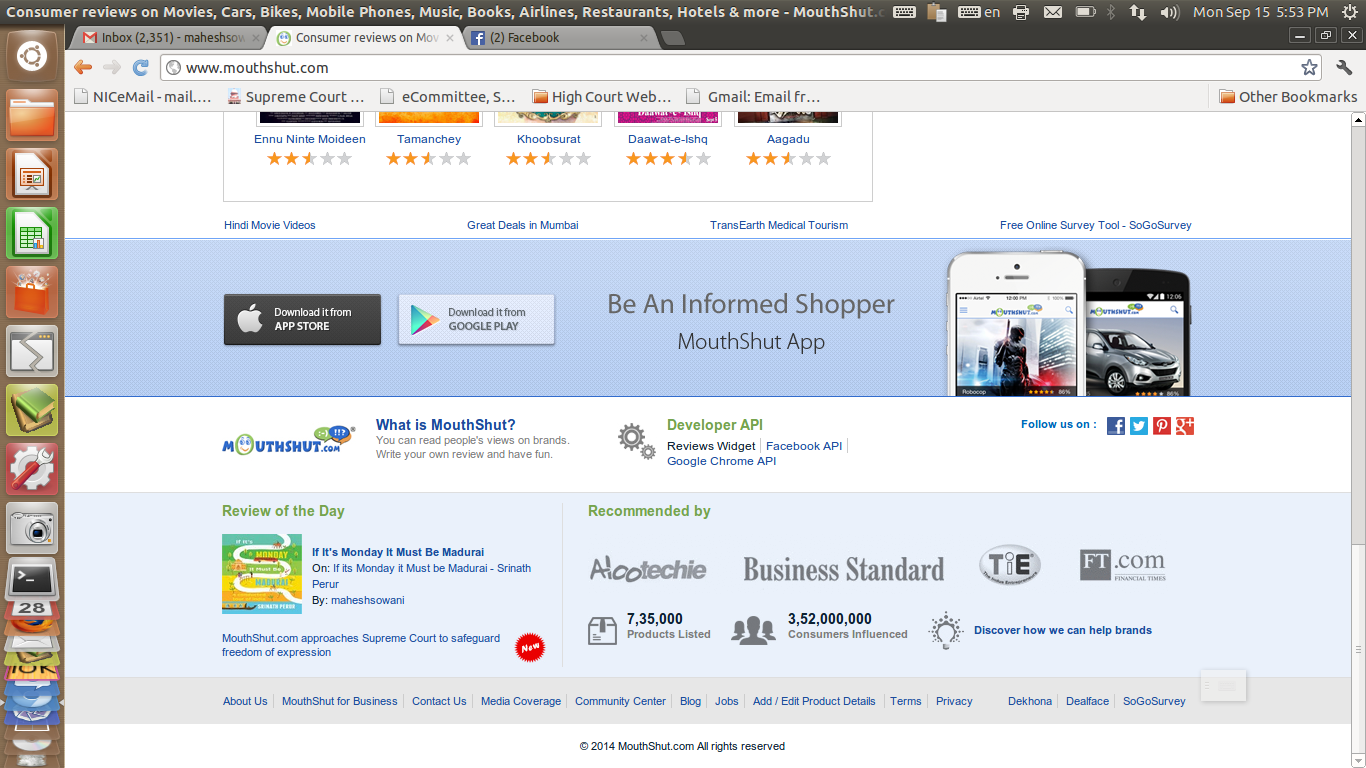This screenshot has width=1366, height=768.
Task: Open the Media Coverage footer link
Action: click(x=521, y=701)
